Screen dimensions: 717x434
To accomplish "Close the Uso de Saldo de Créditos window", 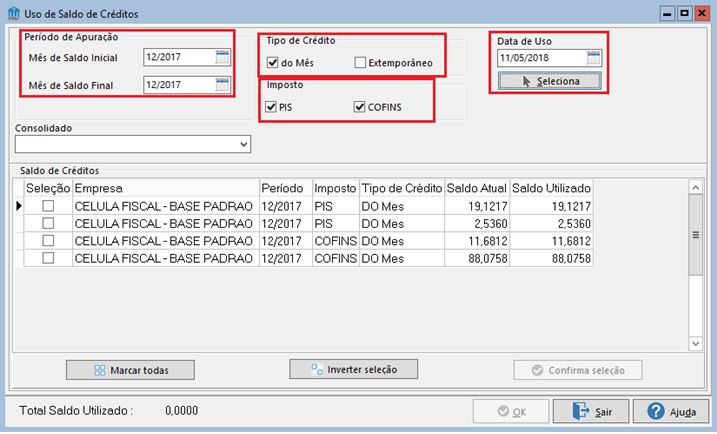I will pos(701,13).
